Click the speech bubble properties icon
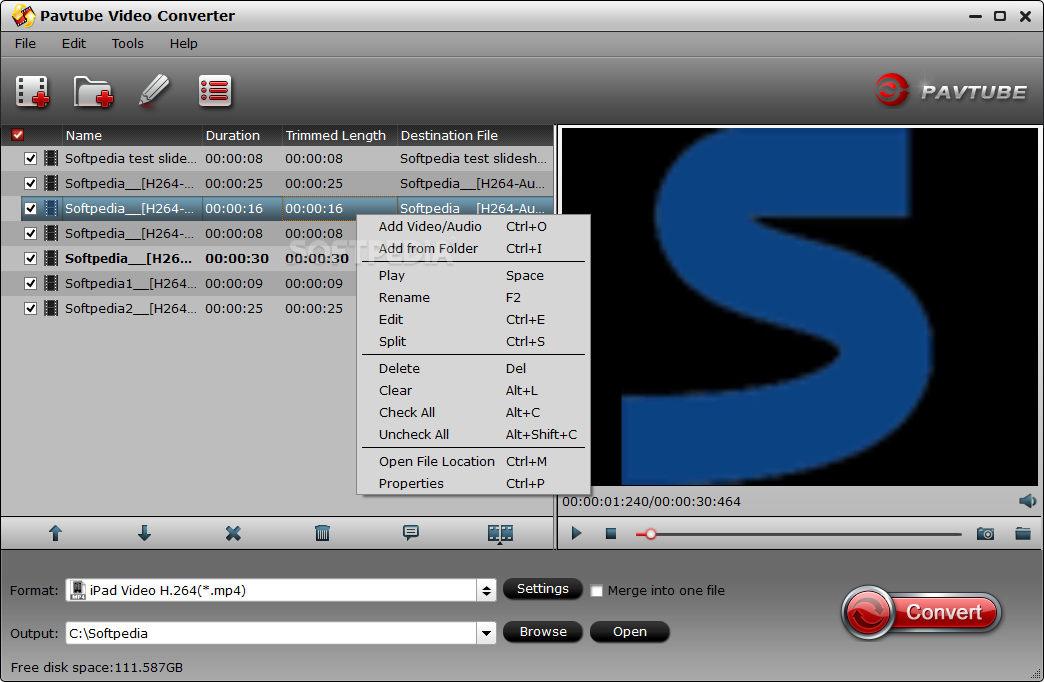This screenshot has height=682, width=1044. (x=411, y=532)
